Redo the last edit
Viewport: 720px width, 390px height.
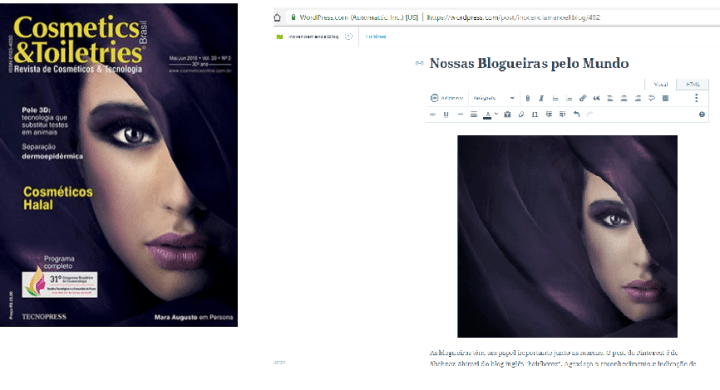[590, 114]
